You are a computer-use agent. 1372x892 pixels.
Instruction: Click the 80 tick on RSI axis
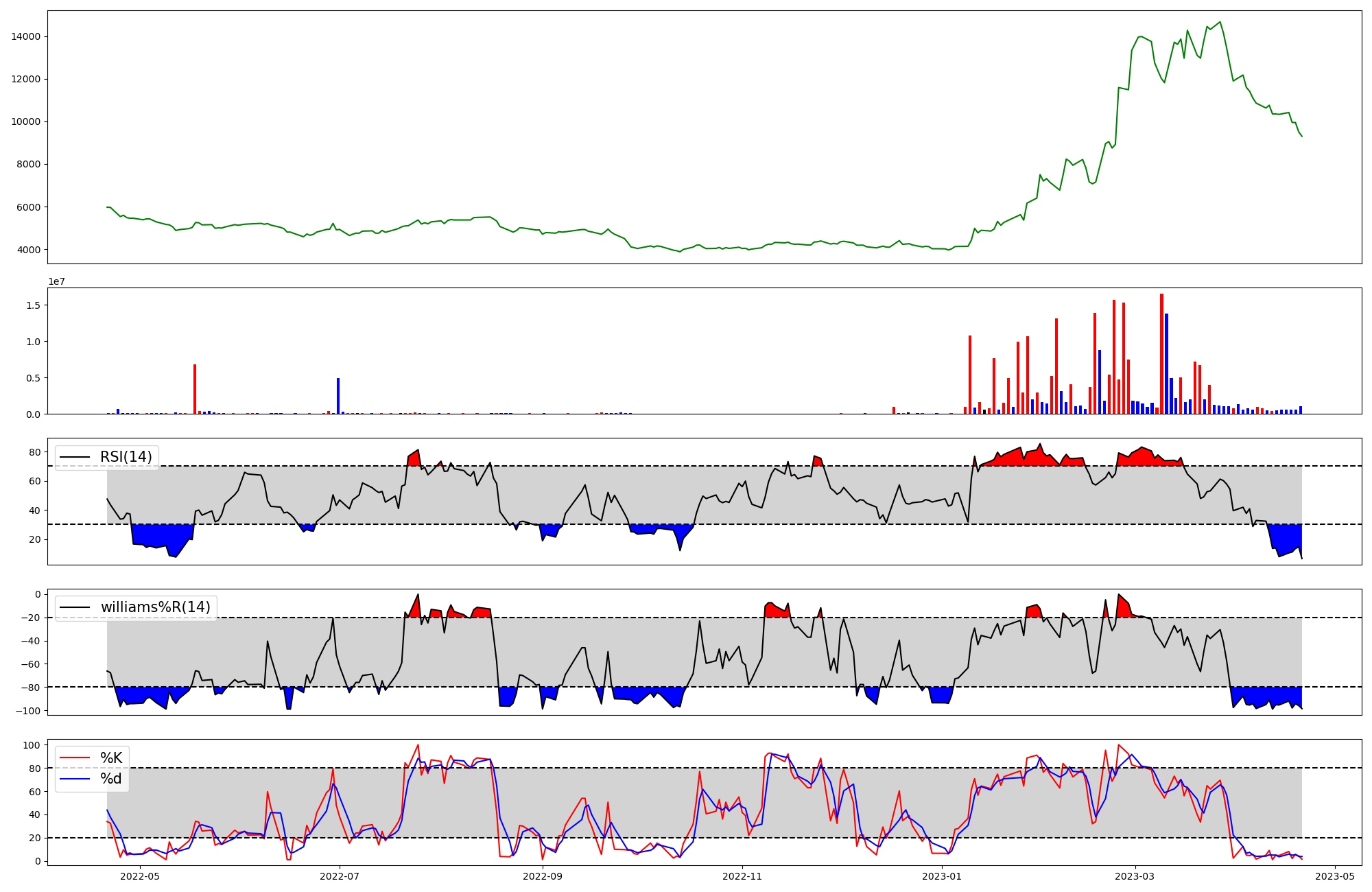(35, 451)
